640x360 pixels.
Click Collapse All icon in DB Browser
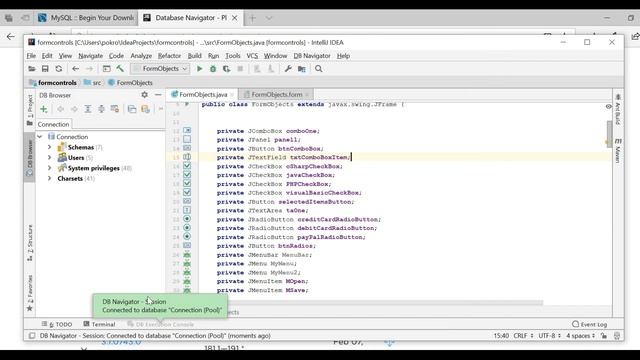click(101, 109)
